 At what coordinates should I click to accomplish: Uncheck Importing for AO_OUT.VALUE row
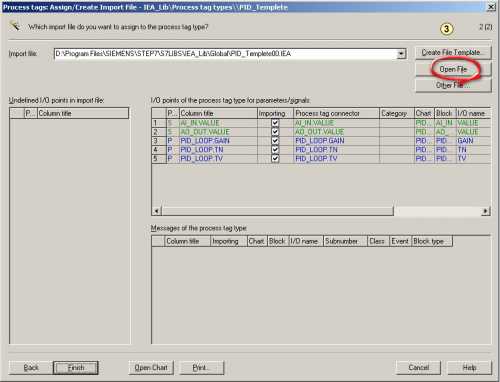coord(275,132)
